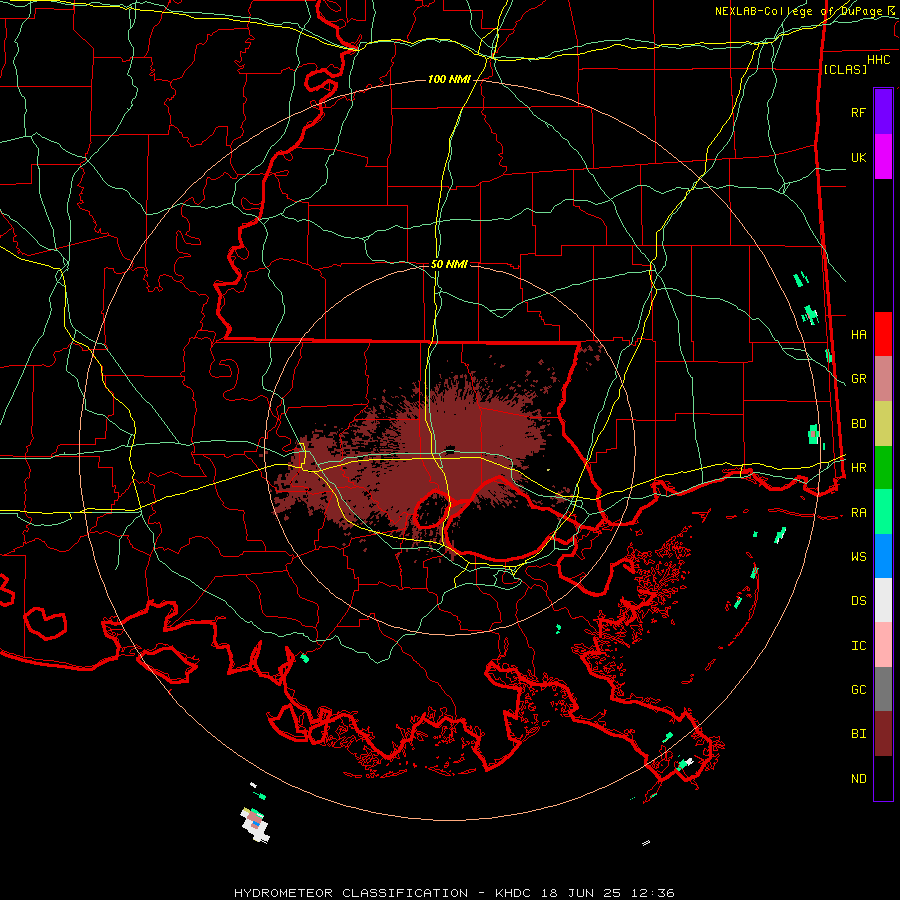Viewport: 900px width, 900px height.
Task: Click the KHDC radar site identifier
Action: [x=514, y=893]
